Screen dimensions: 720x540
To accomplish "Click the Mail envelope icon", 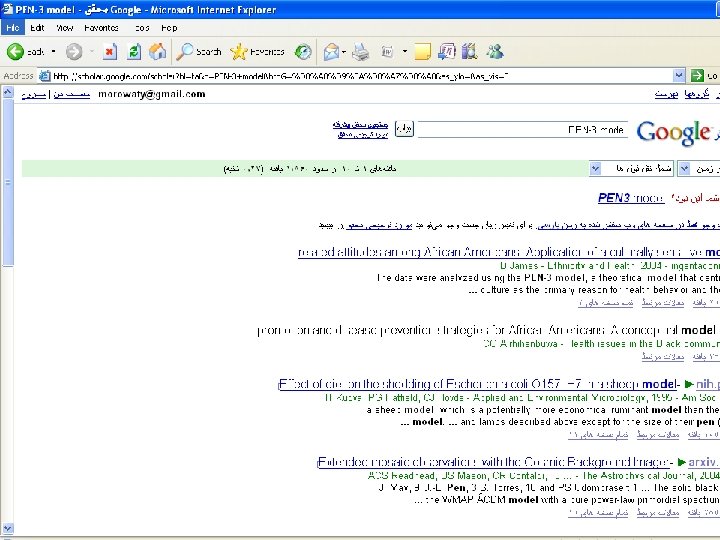I will [331, 51].
